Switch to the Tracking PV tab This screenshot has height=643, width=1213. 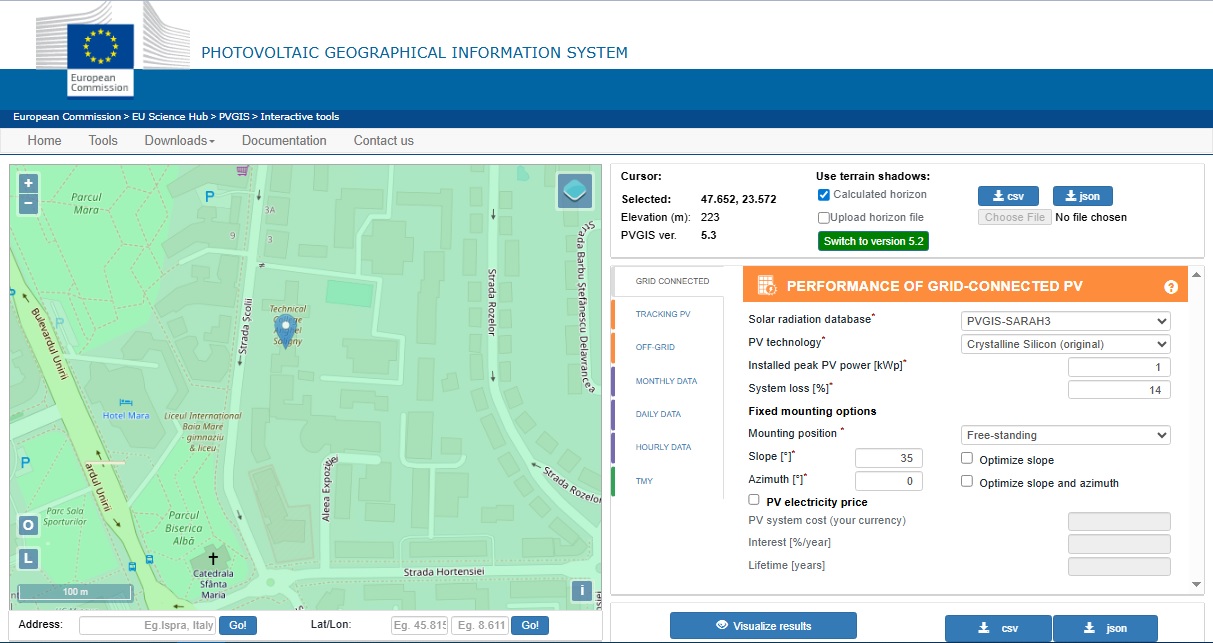[663, 315]
